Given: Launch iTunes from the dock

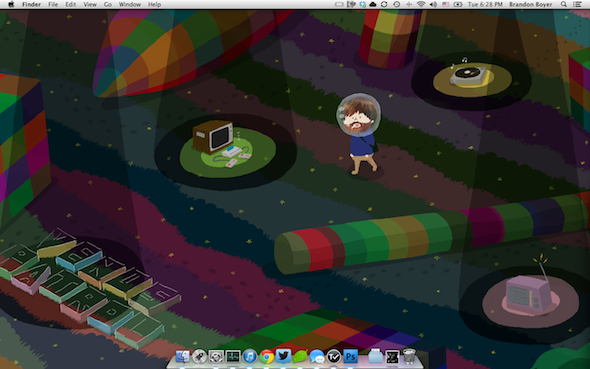Looking at the screenshot, I should (x=249, y=356).
